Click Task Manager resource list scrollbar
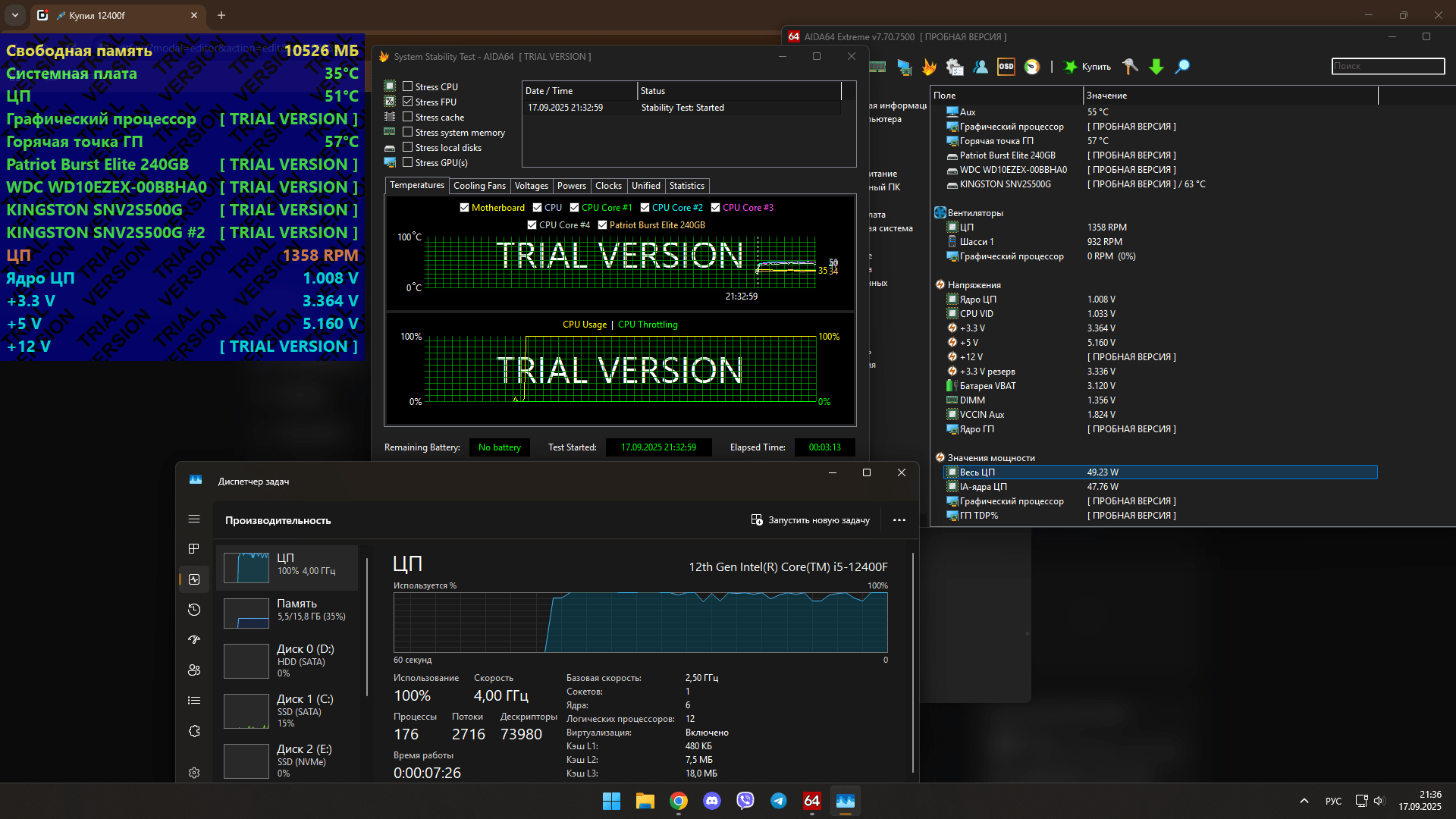This screenshot has height=819, width=1456. point(367,628)
